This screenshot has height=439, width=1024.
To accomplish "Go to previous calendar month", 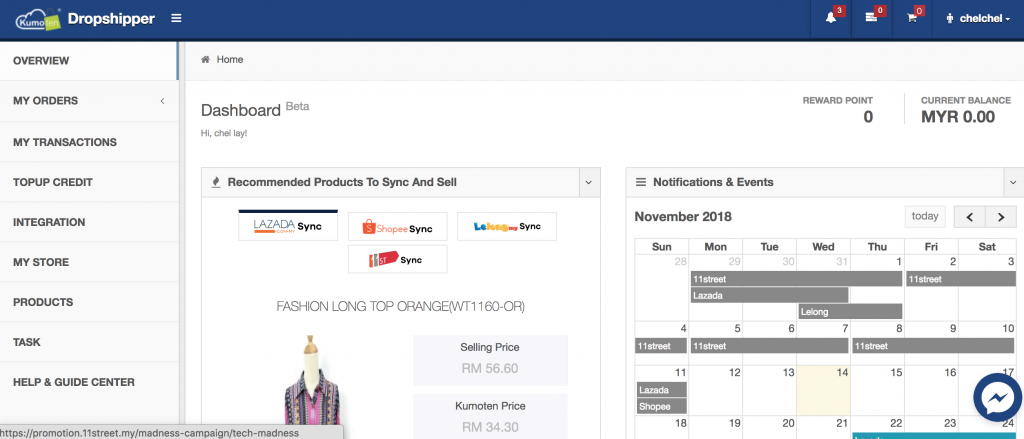I will (970, 217).
